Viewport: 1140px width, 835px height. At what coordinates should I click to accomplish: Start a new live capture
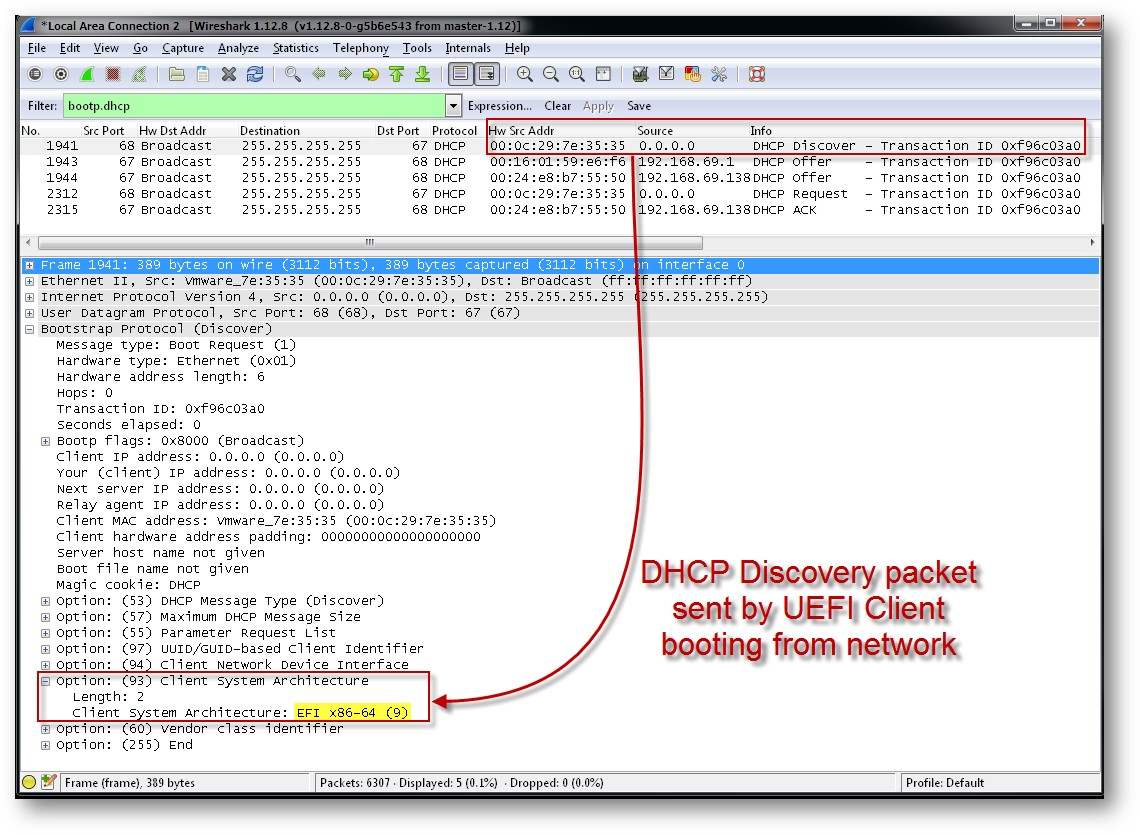(x=87, y=73)
